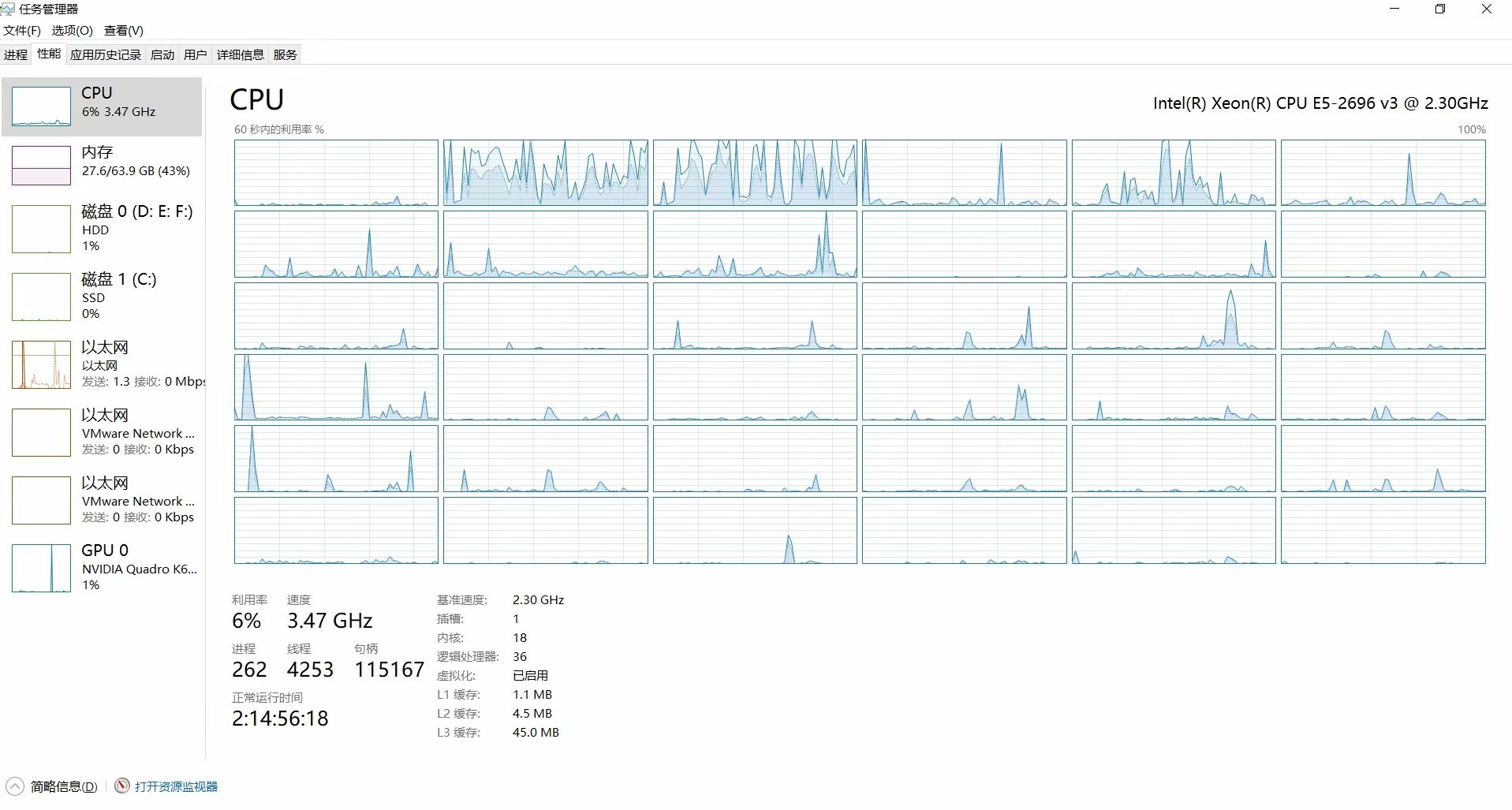The width and height of the screenshot is (1512, 810).
Task: Open the 选项(O) menu
Action: tap(72, 31)
